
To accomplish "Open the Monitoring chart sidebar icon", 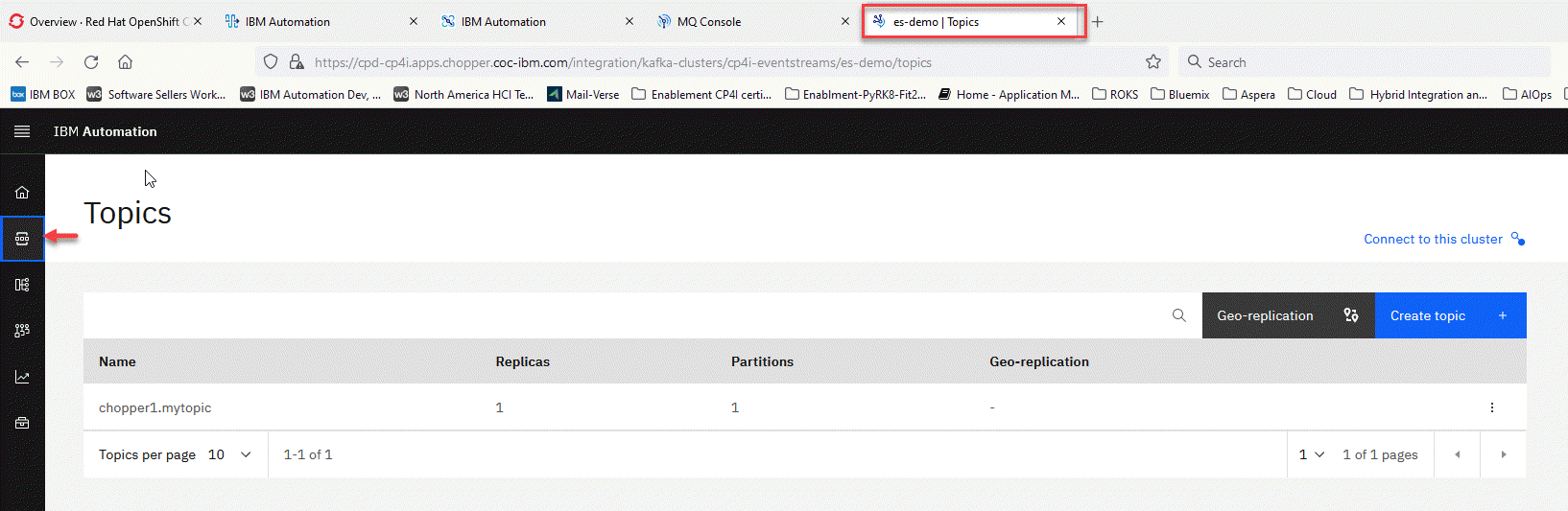I will pos(22,377).
